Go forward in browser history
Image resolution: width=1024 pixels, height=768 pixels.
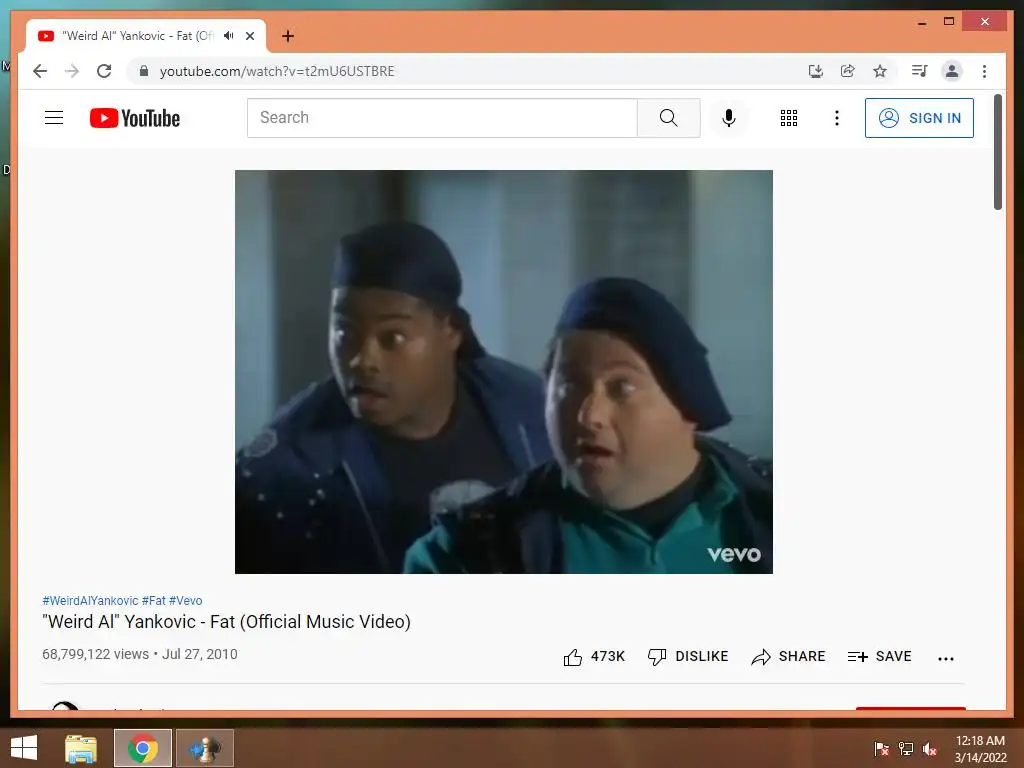(x=72, y=71)
